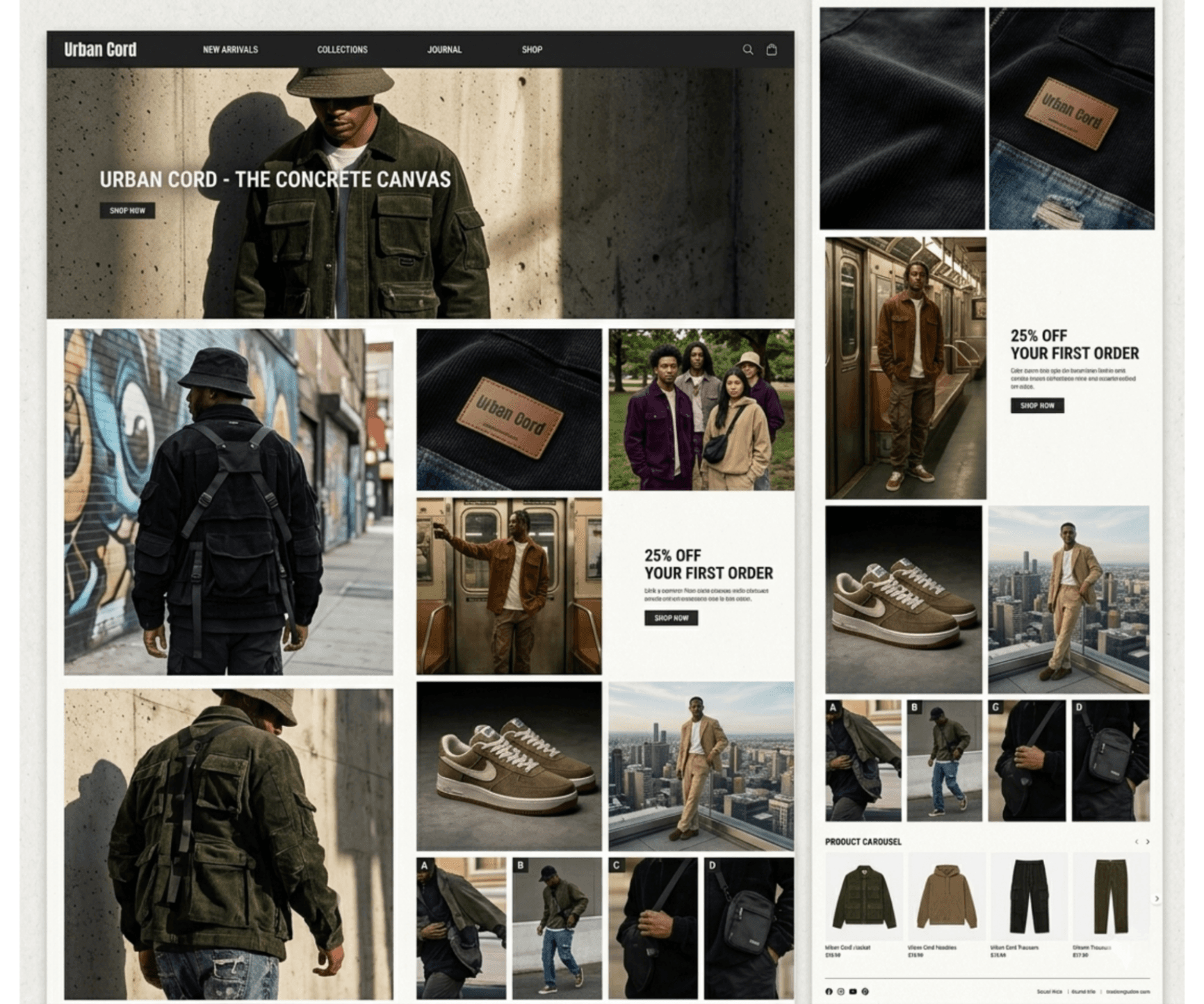Open the Instagram icon in footer
The width and height of the screenshot is (1204, 1004).
tap(840, 991)
